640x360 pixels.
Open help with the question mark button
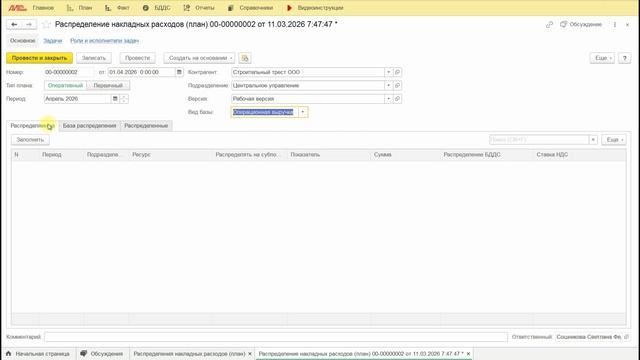(624, 58)
